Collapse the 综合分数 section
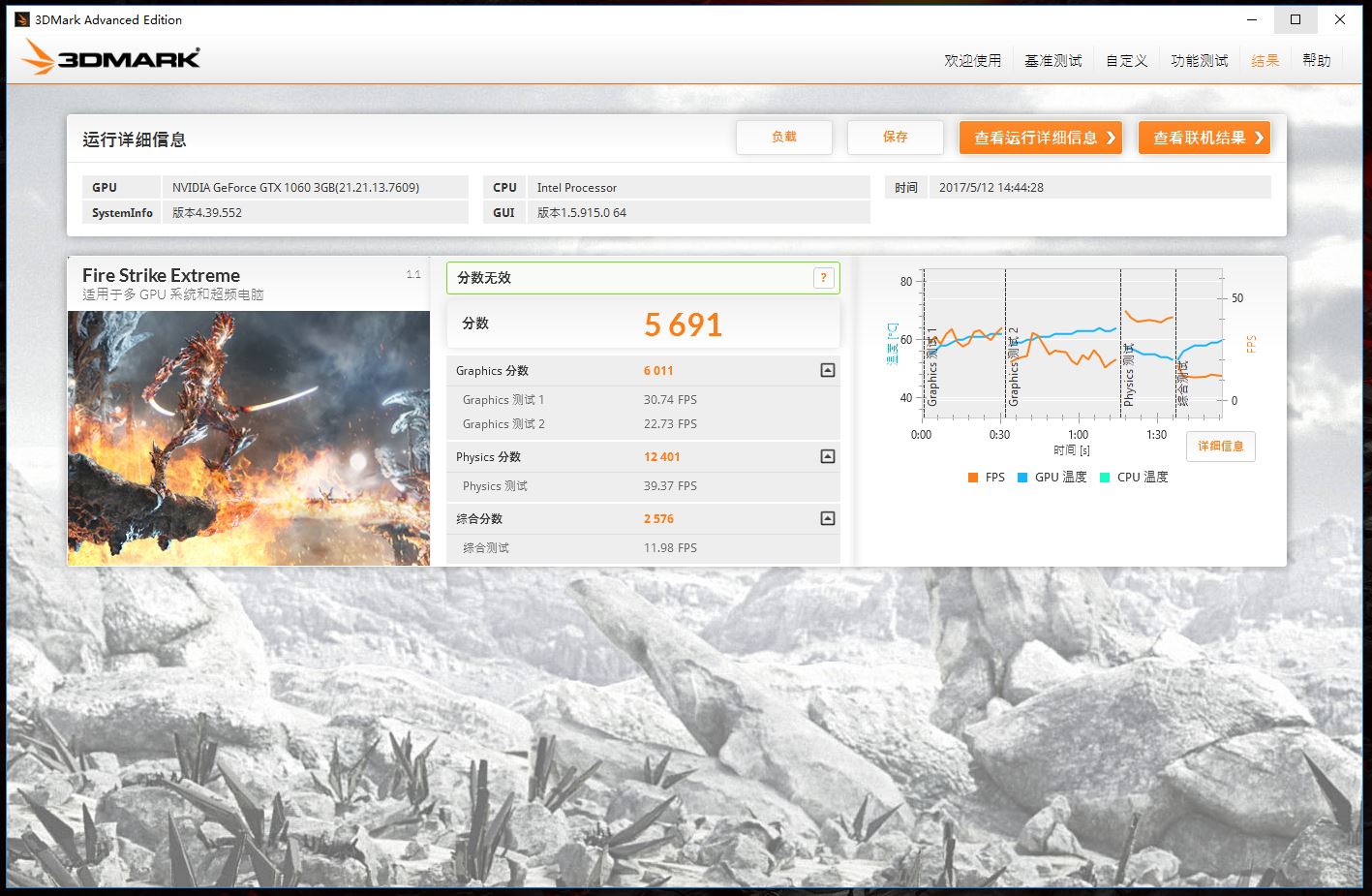Viewport: 1372px width, 896px height. coord(827,518)
